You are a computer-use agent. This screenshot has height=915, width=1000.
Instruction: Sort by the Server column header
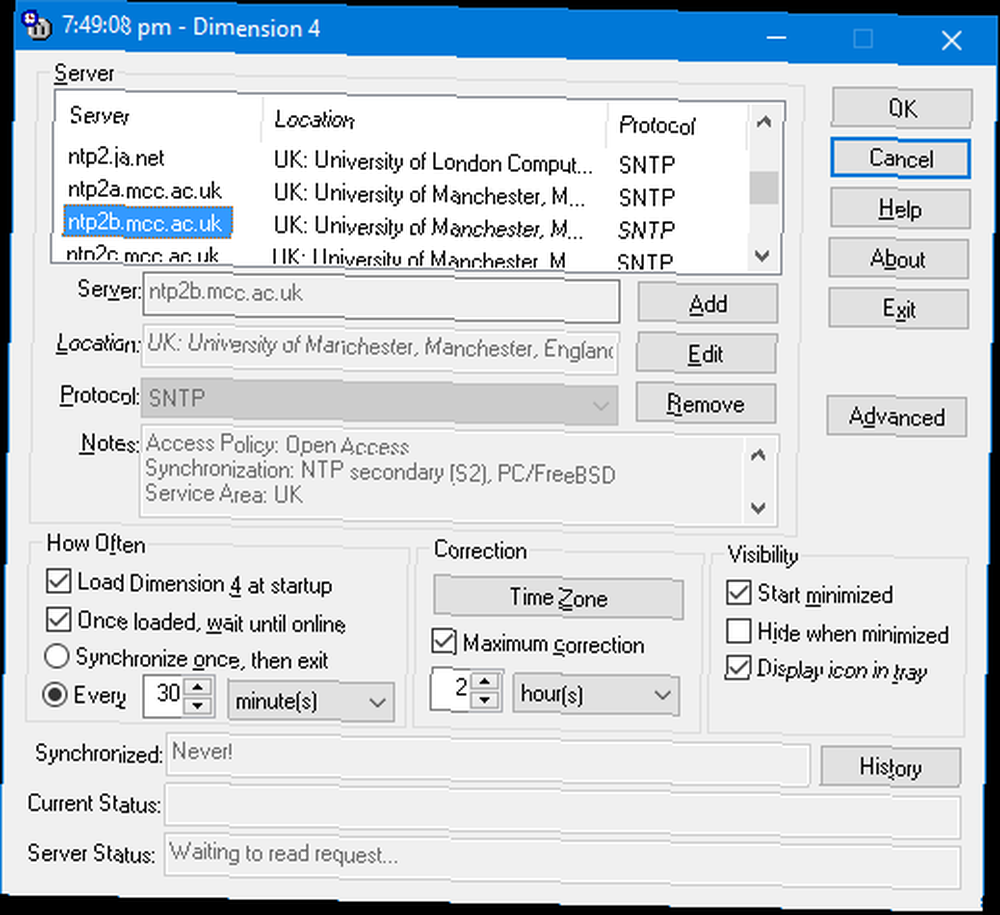(x=158, y=117)
